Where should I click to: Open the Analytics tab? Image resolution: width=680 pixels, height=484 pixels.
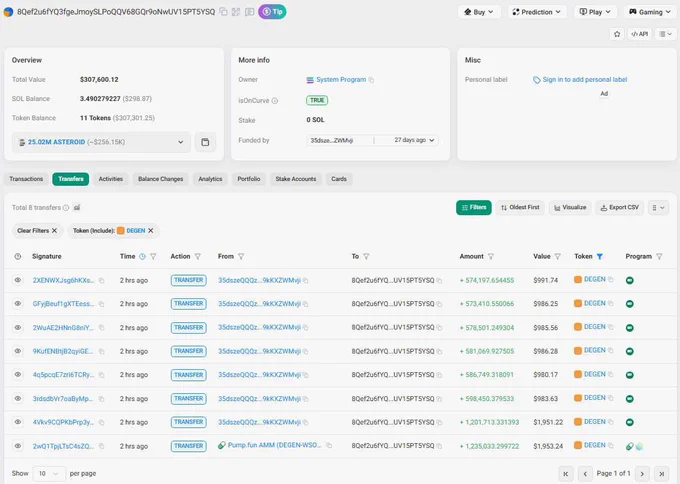210,179
